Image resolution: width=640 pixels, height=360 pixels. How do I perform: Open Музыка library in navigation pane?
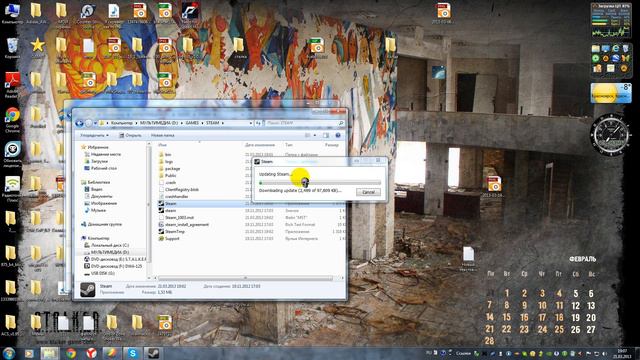tap(95, 210)
